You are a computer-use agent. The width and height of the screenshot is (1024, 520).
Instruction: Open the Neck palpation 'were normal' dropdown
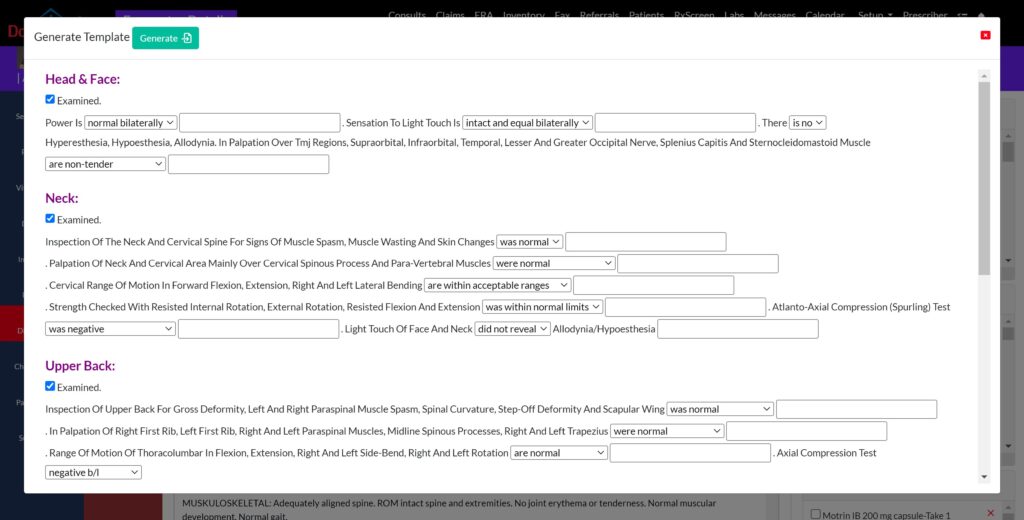tap(554, 263)
